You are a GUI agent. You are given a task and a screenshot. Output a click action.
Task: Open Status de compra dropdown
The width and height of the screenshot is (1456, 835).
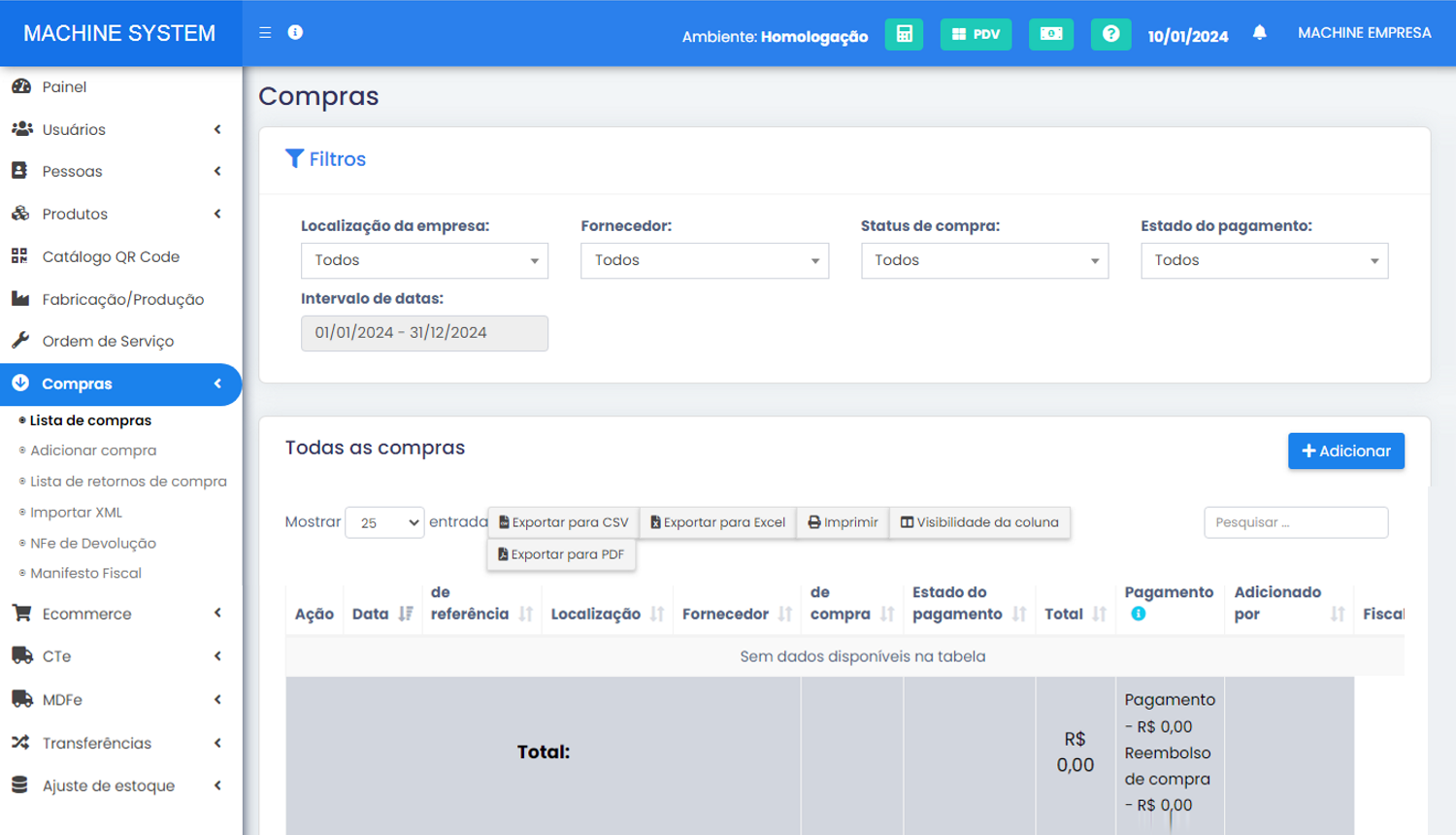[984, 260]
